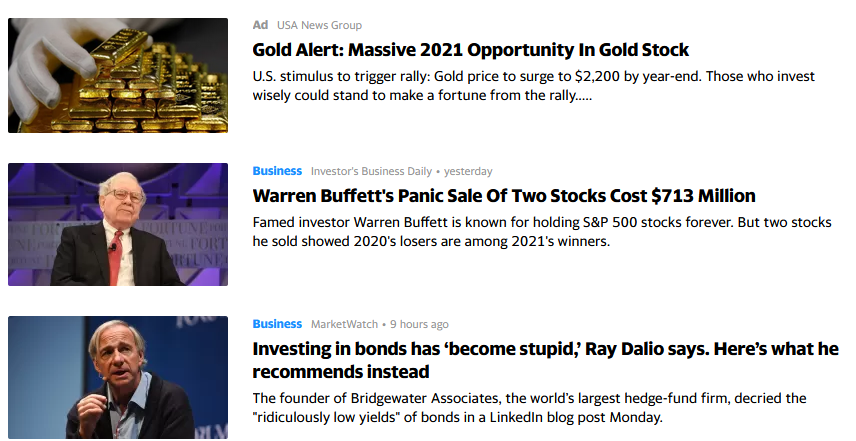Image resolution: width=856 pixels, height=441 pixels.
Task: Click the 'yesterday' timestamp on the Buffett article
Action: click(468, 171)
